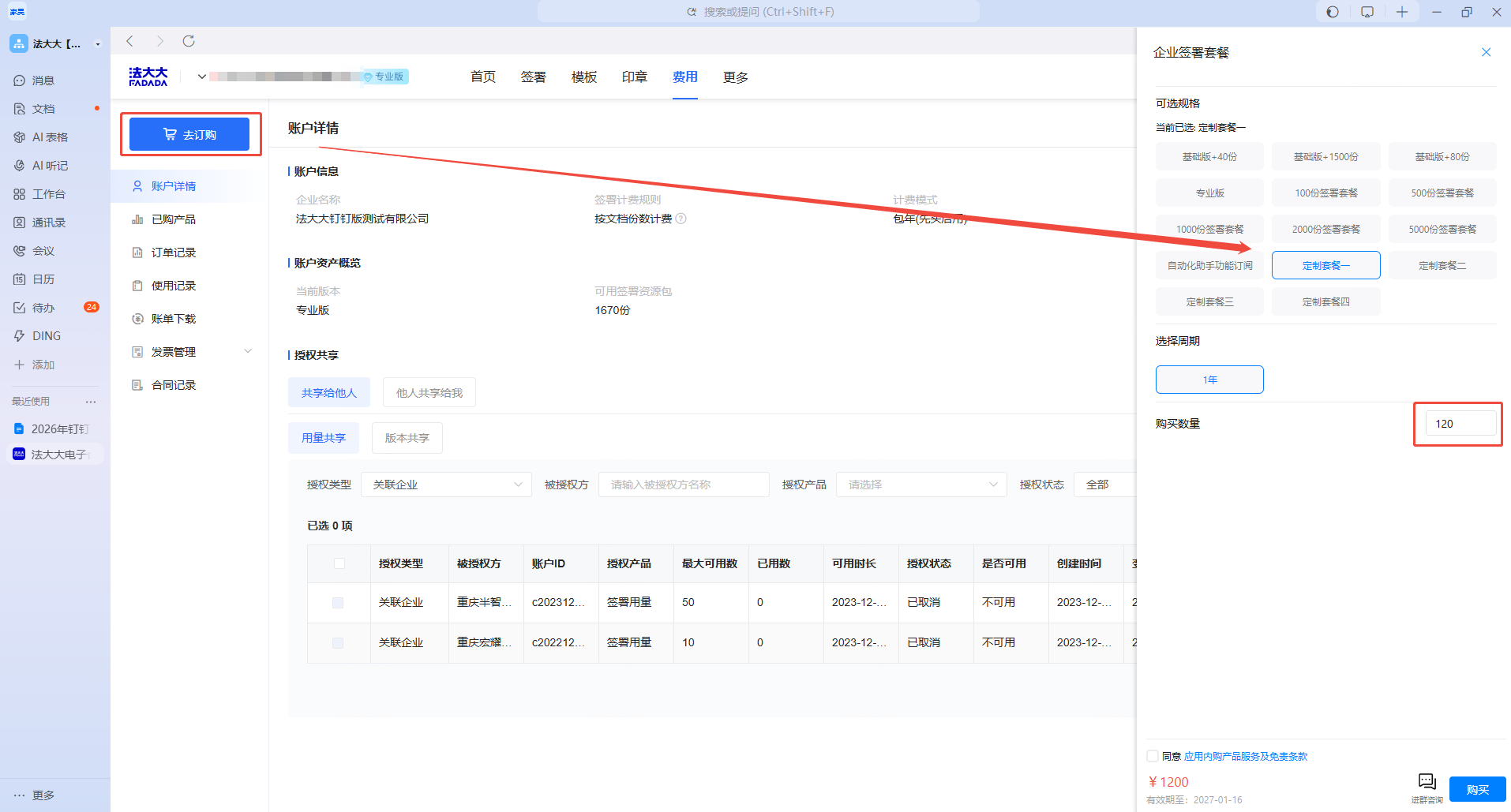This screenshot has width=1511, height=812.
Task: Click the help icon beside 按文档份数计费
Action: pos(681,219)
